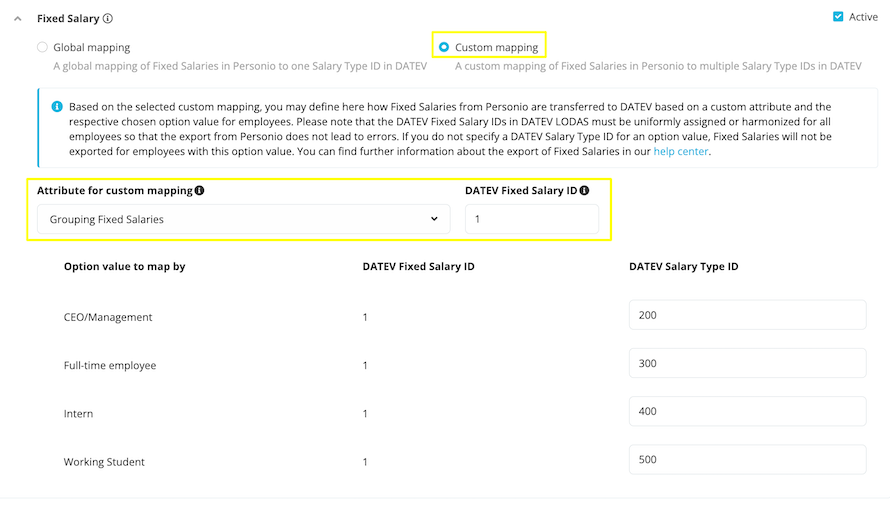
Task: Click the 'Attribute for custom mapping' label
Action: tap(115, 191)
